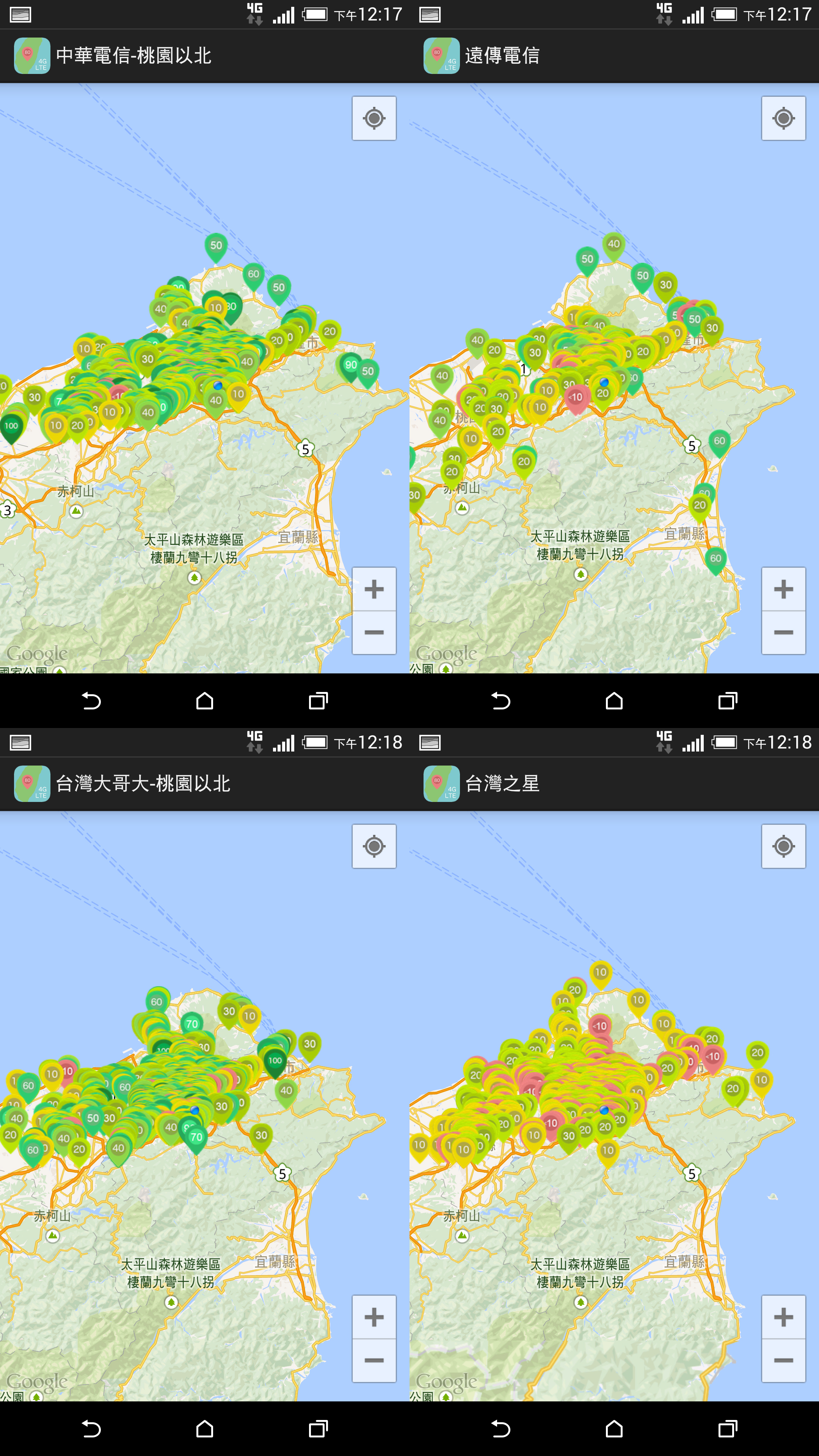819x1456 pixels.
Task: Tap the 4G LTE app icon beside 中華電信-桃園以北
Action: 32,55
